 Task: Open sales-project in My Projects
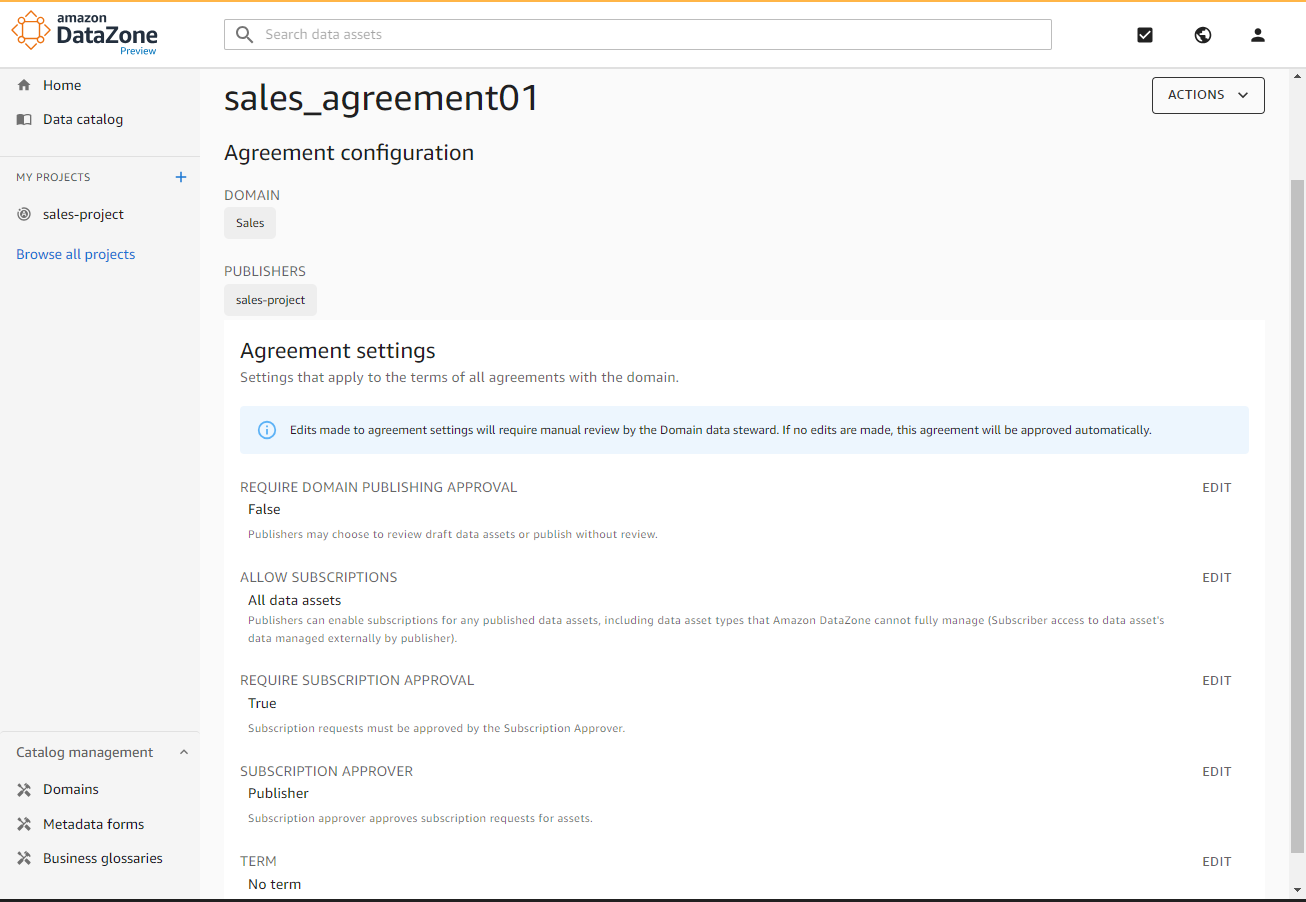coord(83,214)
